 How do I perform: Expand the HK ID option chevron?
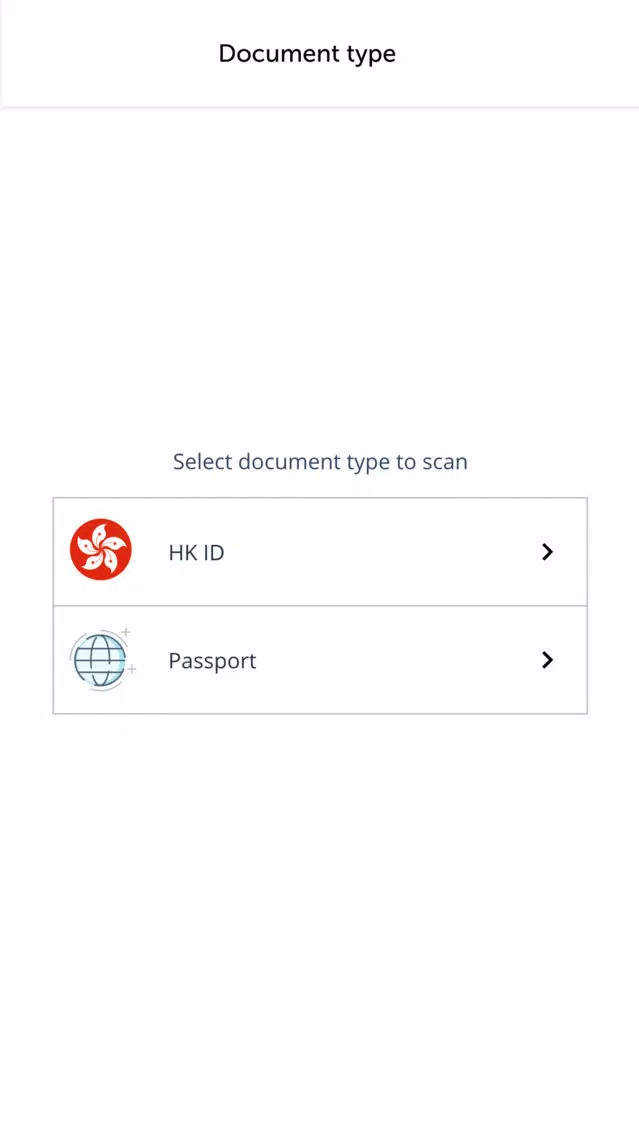548,552
